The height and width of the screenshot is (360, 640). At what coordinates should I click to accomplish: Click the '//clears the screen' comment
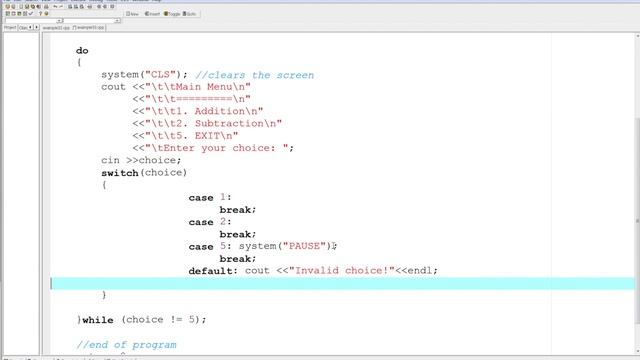point(255,75)
